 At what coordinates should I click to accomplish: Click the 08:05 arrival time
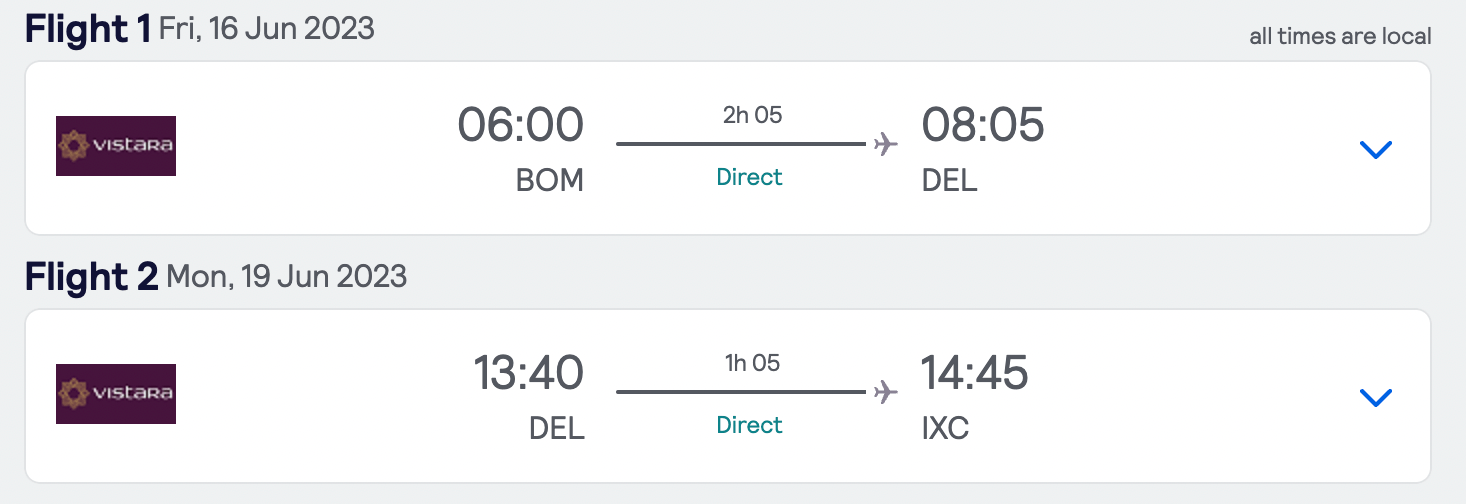pyautogui.click(x=983, y=126)
